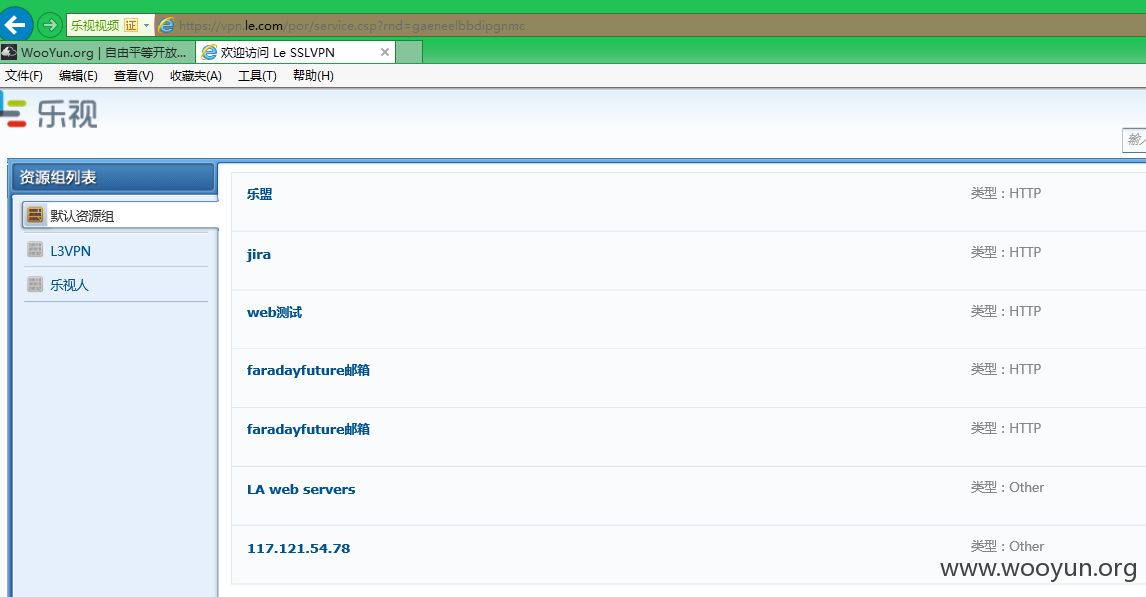
Task: Select the L3VPN resource group
Action: pyautogui.click(x=70, y=251)
